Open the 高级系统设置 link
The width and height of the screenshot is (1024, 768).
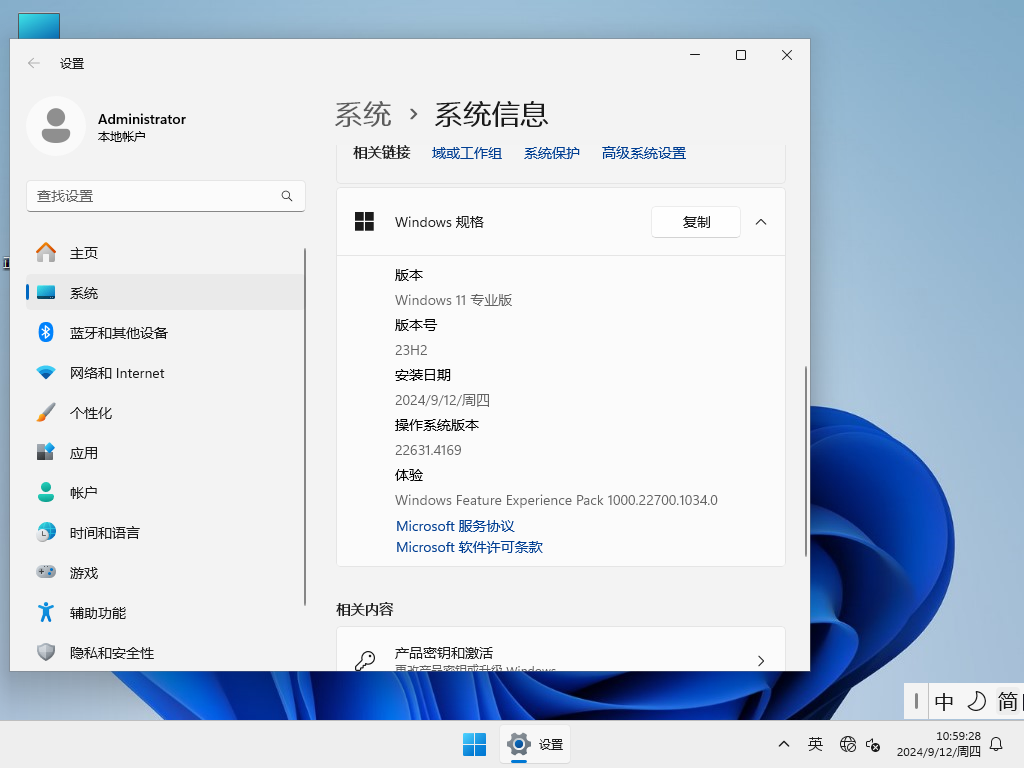coord(643,153)
